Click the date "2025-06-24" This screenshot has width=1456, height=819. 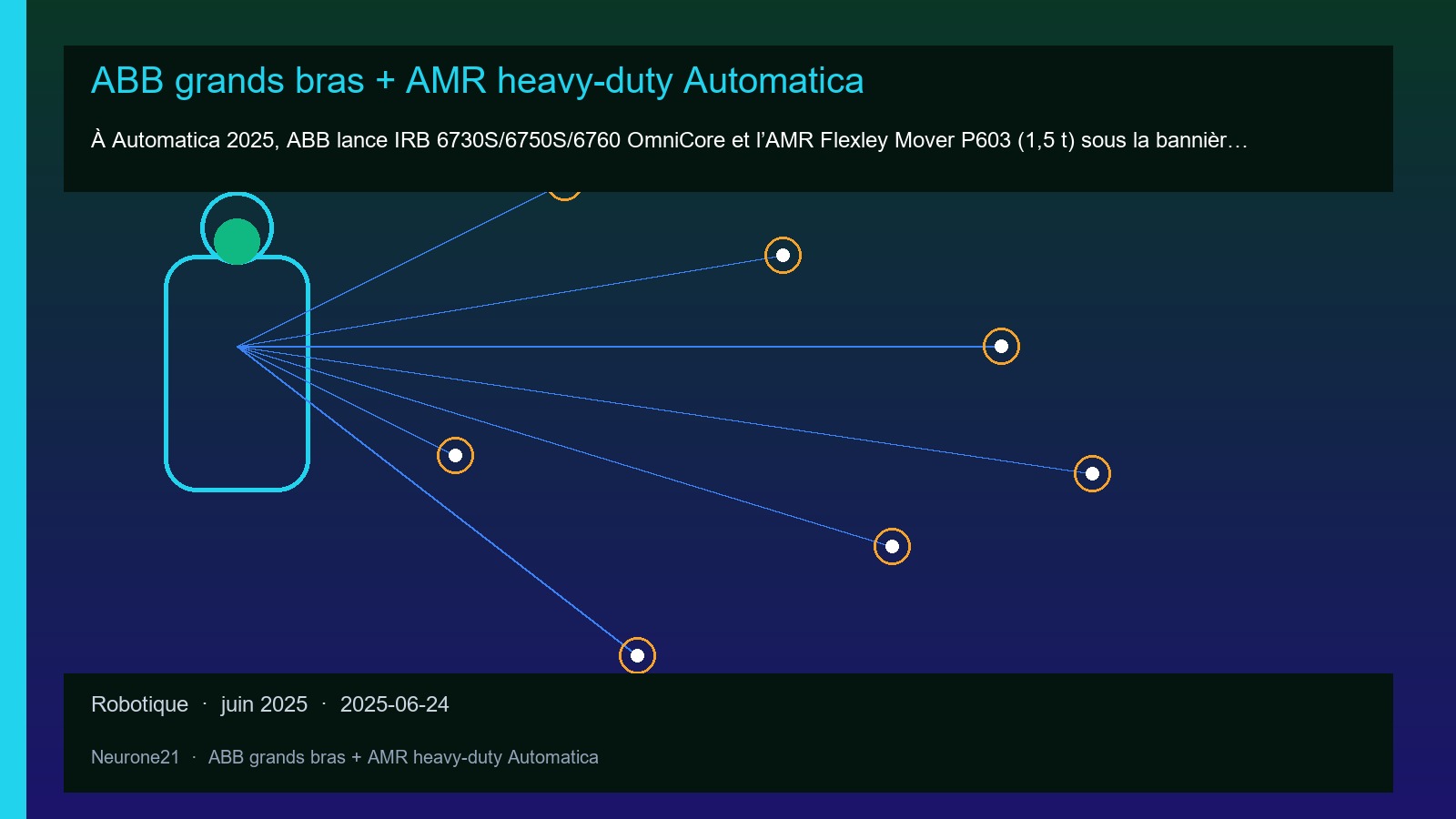pyautogui.click(x=394, y=704)
